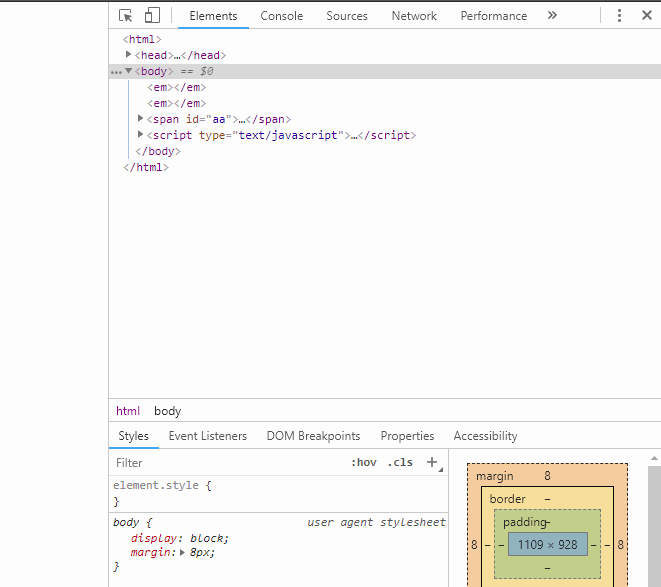Click the display: block declaration
Screen dimensions: 661x587
click(180, 538)
